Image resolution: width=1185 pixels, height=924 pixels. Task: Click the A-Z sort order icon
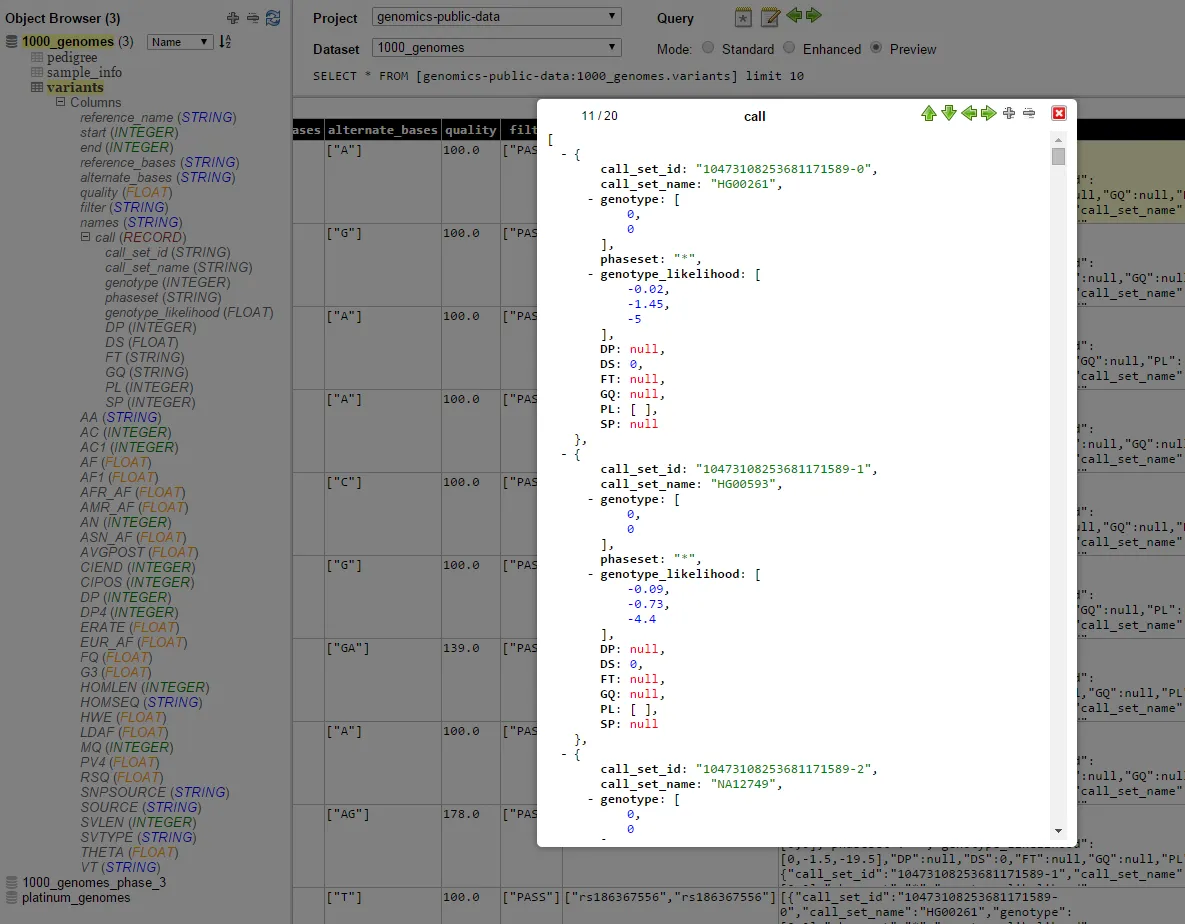[225, 42]
